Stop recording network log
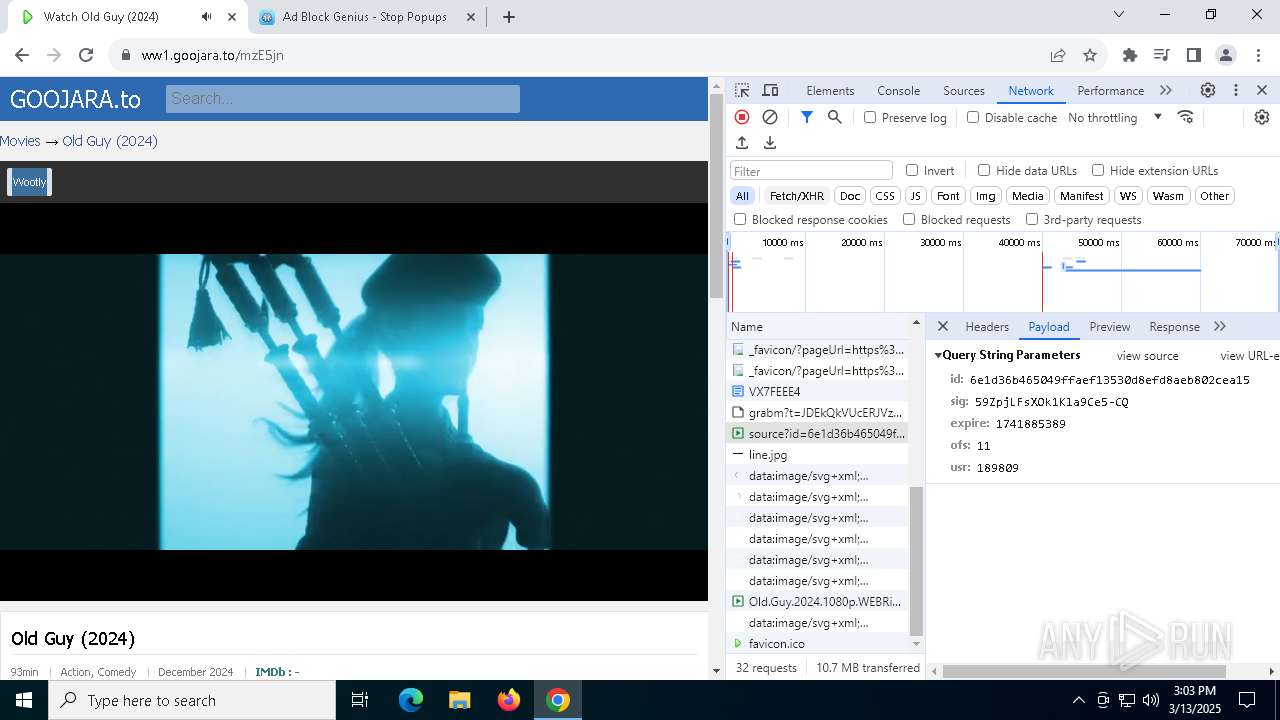This screenshot has height=720, width=1280. (x=742, y=117)
